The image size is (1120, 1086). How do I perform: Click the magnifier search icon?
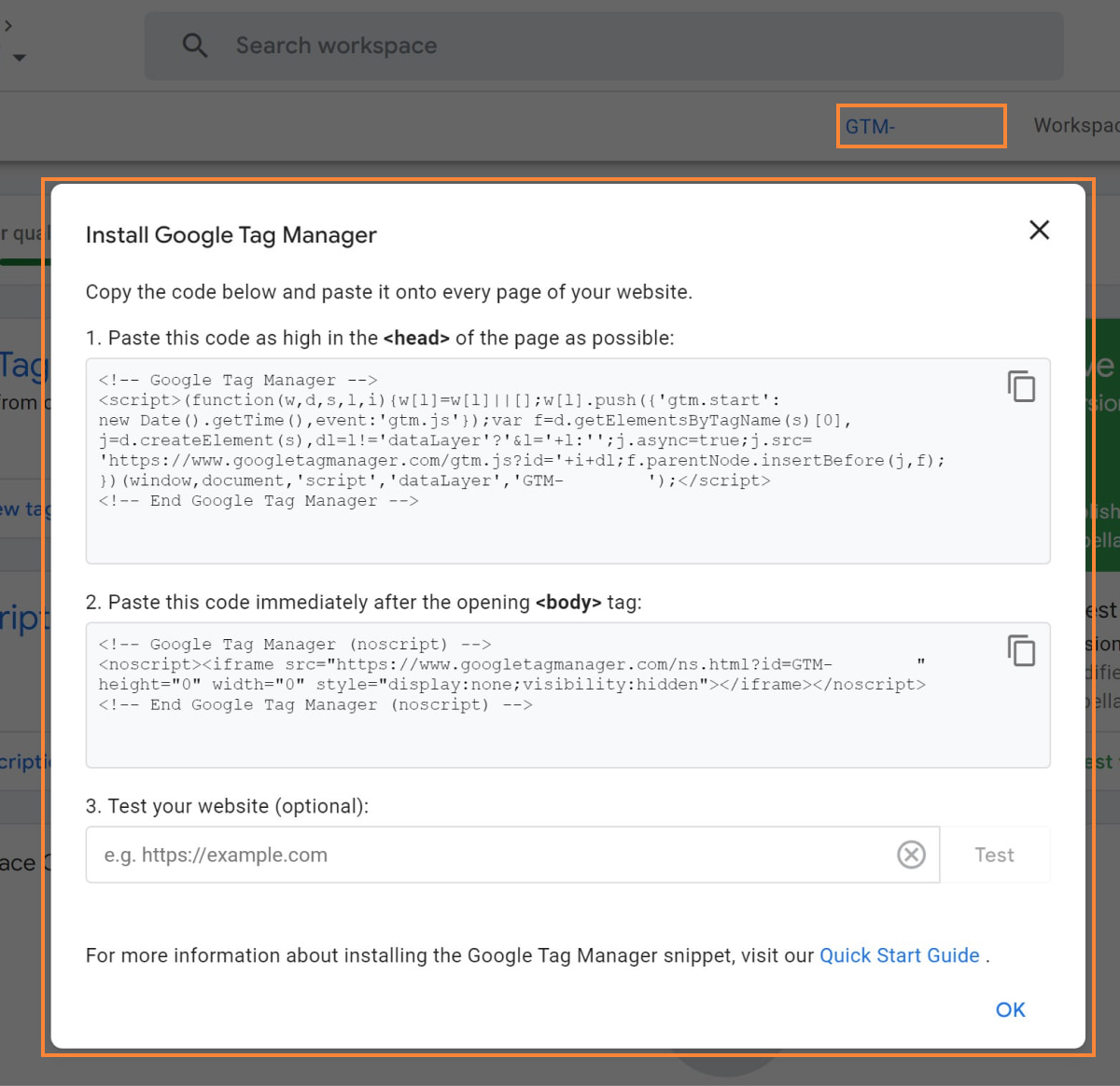(x=194, y=45)
